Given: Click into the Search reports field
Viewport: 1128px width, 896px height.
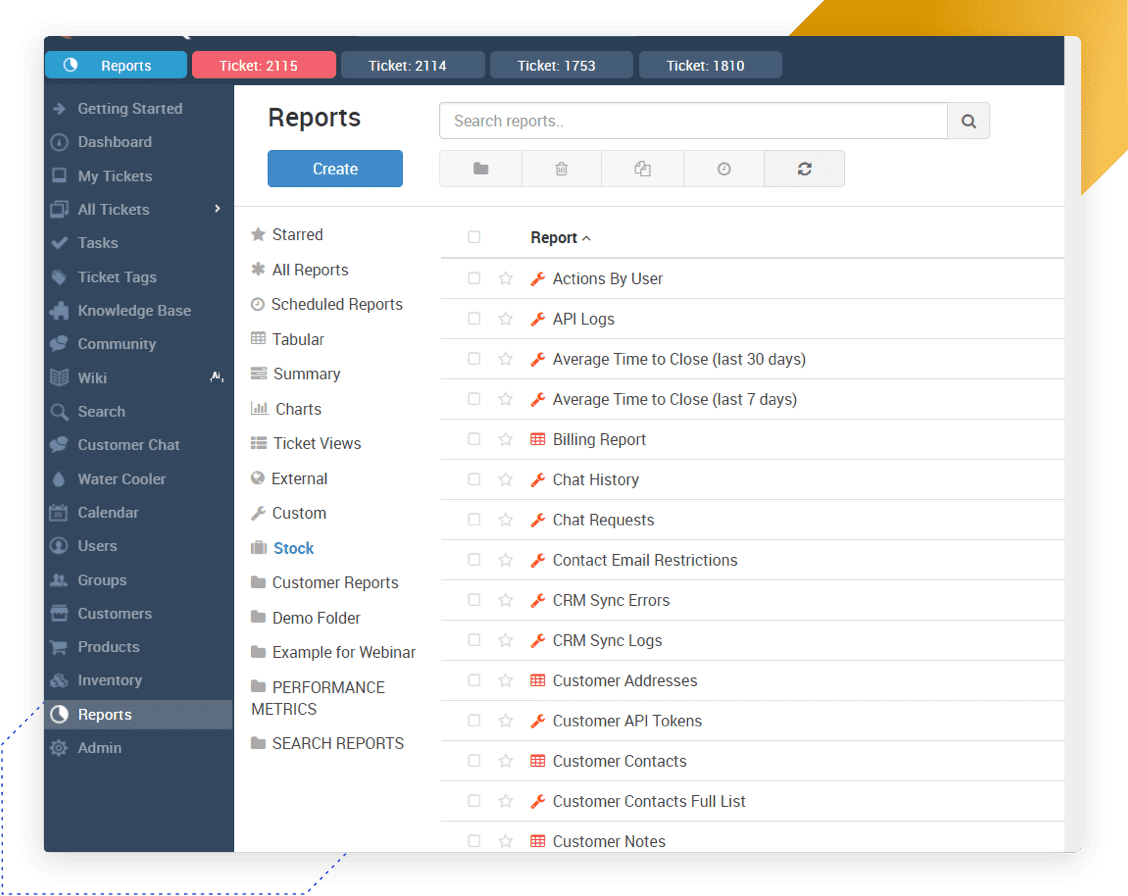Looking at the screenshot, I should tap(692, 121).
